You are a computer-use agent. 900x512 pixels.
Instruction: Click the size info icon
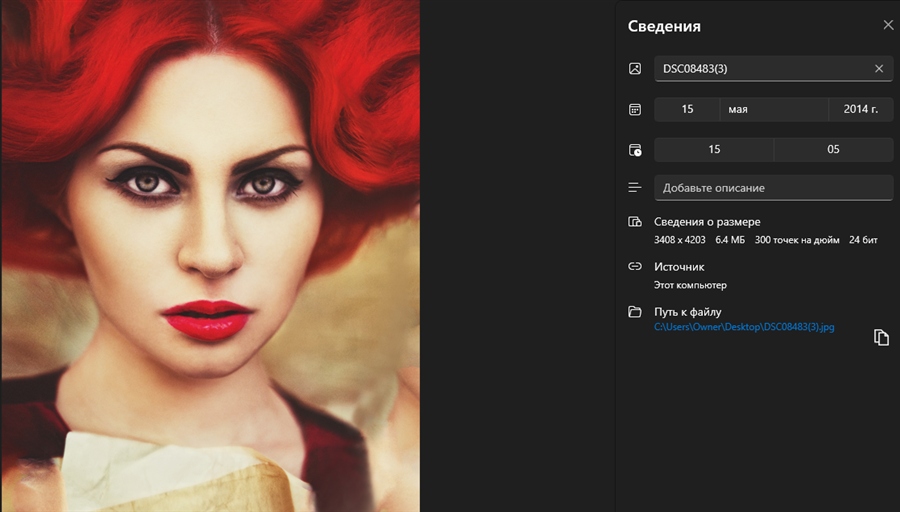coord(634,222)
